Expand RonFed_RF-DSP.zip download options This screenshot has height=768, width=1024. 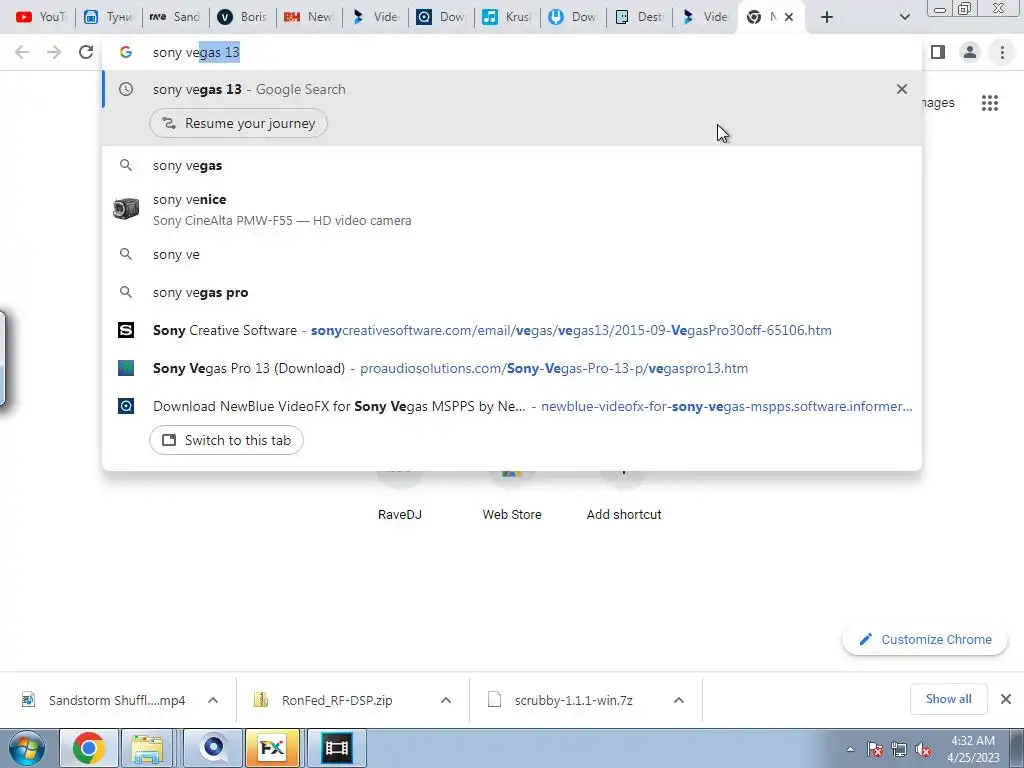pyautogui.click(x=446, y=700)
